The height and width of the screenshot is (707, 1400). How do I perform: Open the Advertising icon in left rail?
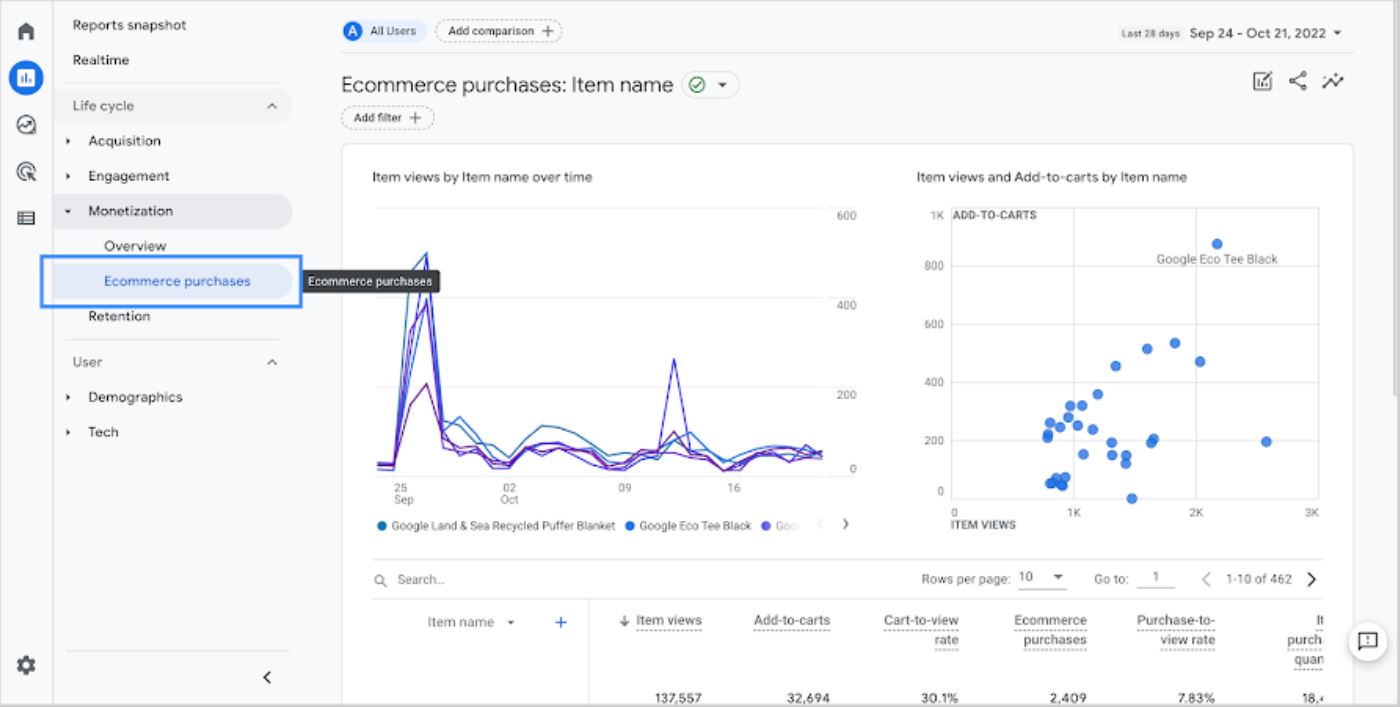click(26, 172)
